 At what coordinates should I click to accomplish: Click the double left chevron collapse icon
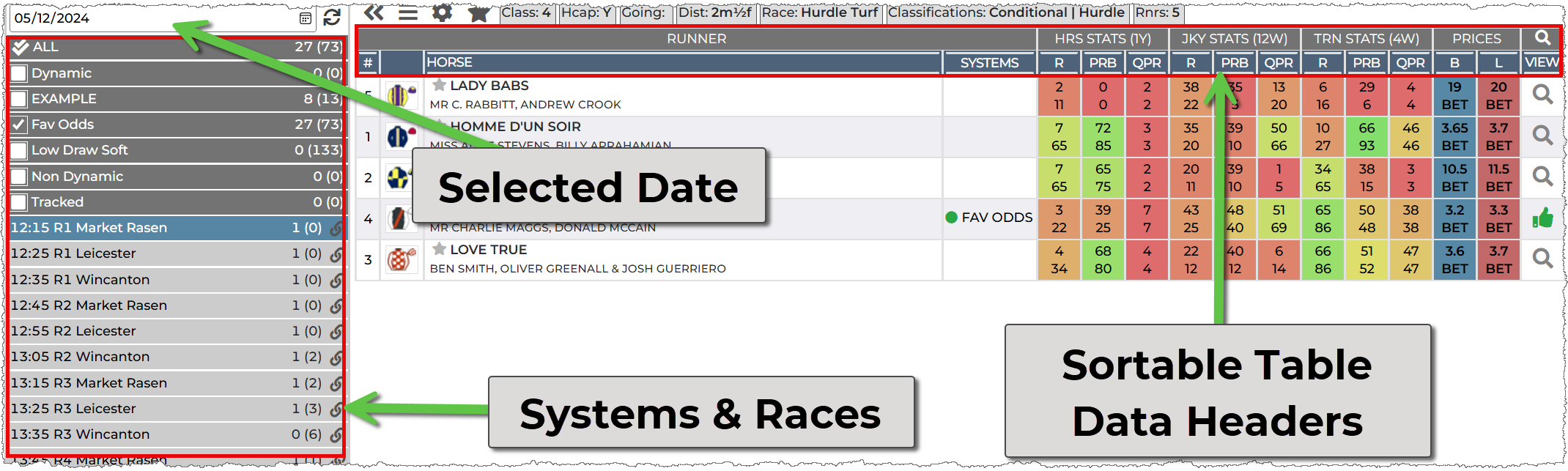(374, 12)
